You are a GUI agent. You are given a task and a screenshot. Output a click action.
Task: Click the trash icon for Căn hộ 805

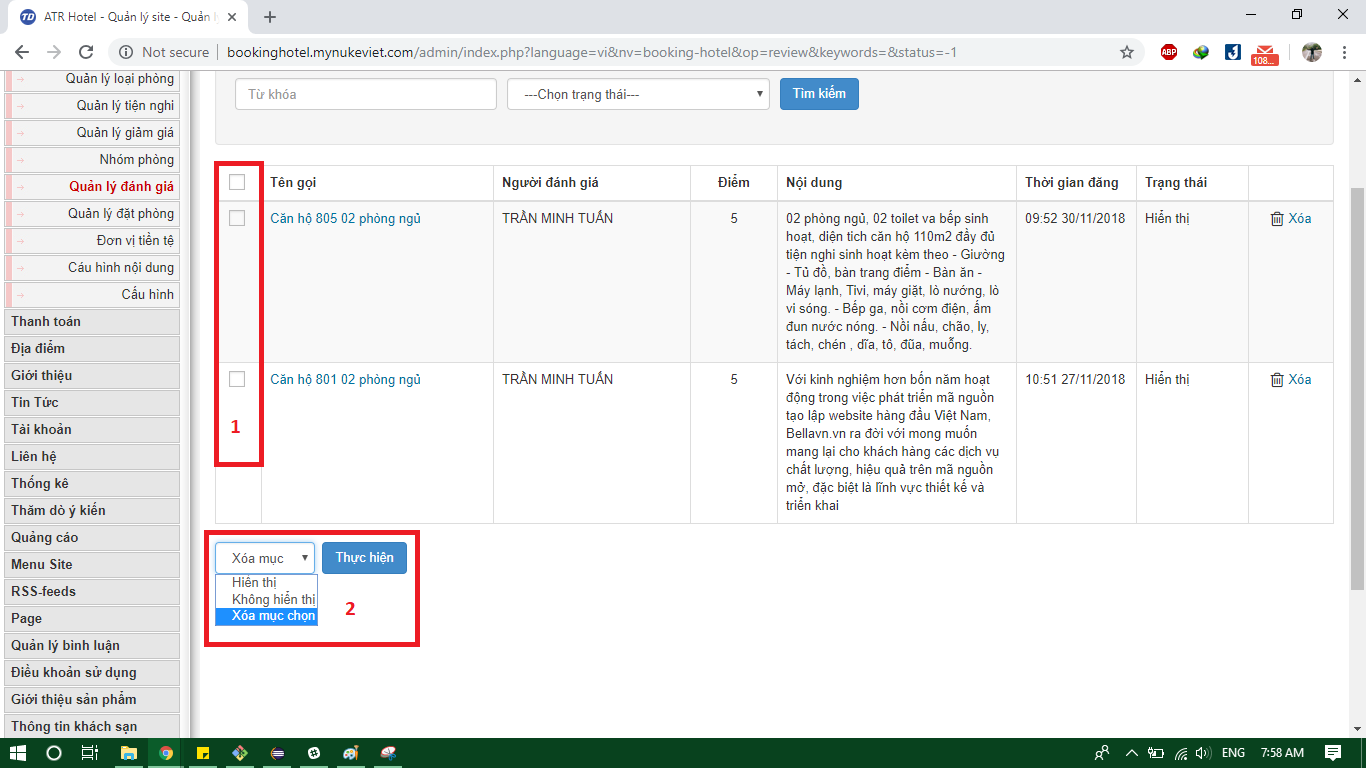[x=1276, y=219]
